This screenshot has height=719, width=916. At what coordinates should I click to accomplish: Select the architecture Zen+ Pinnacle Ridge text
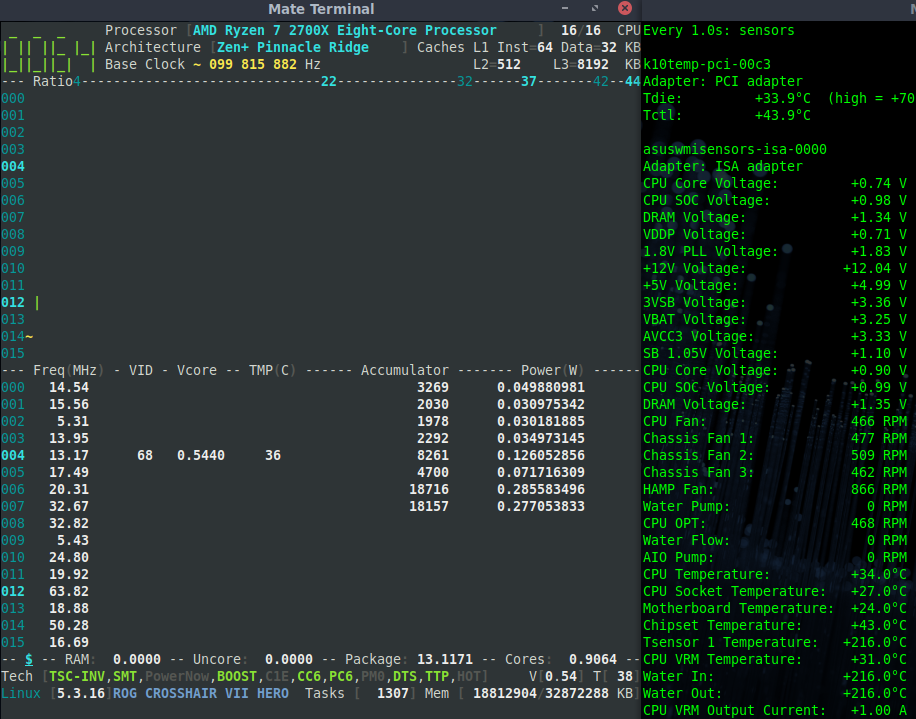click(293, 47)
